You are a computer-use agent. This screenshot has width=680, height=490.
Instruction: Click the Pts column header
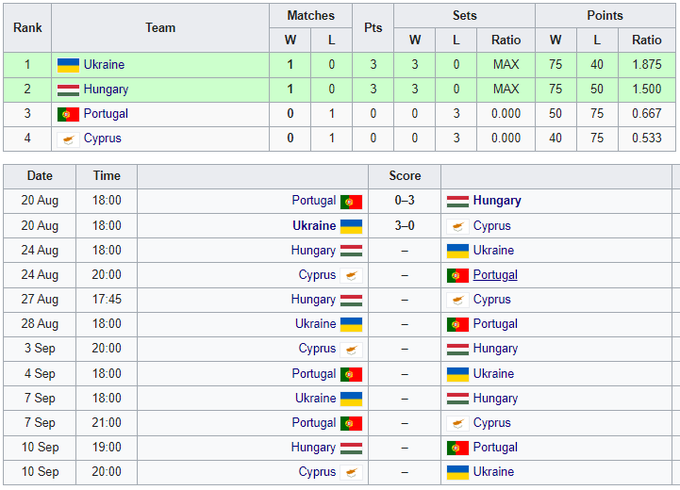pyautogui.click(x=373, y=28)
